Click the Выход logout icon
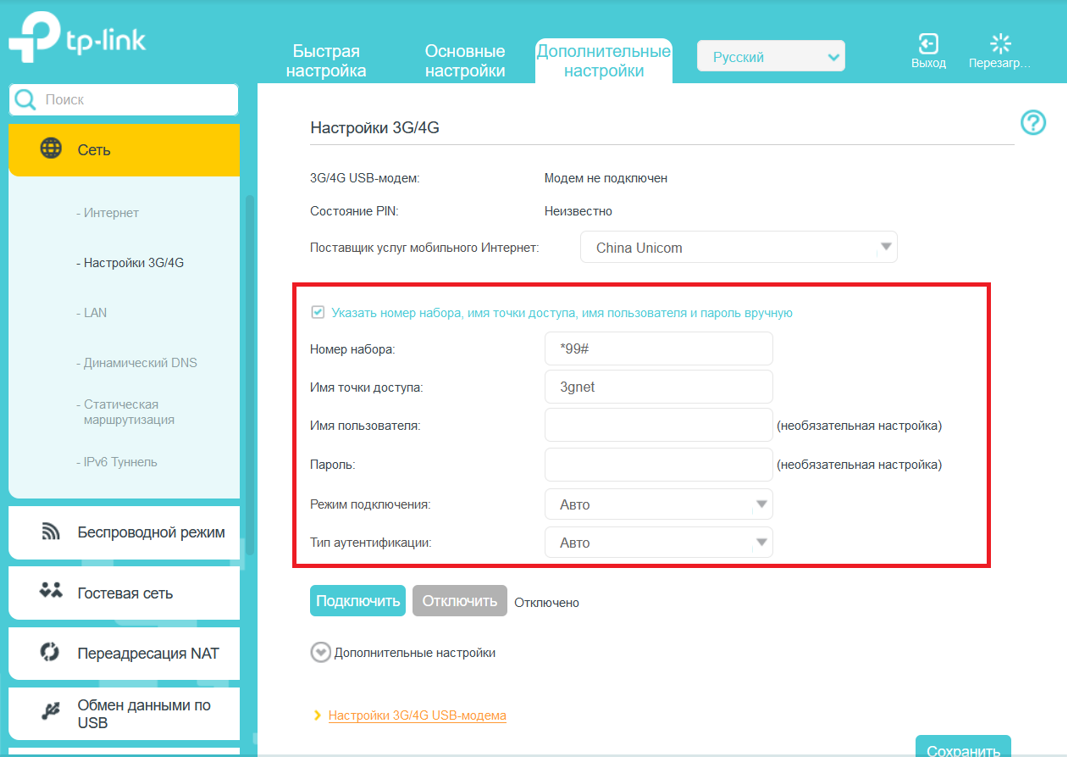 [x=928, y=45]
